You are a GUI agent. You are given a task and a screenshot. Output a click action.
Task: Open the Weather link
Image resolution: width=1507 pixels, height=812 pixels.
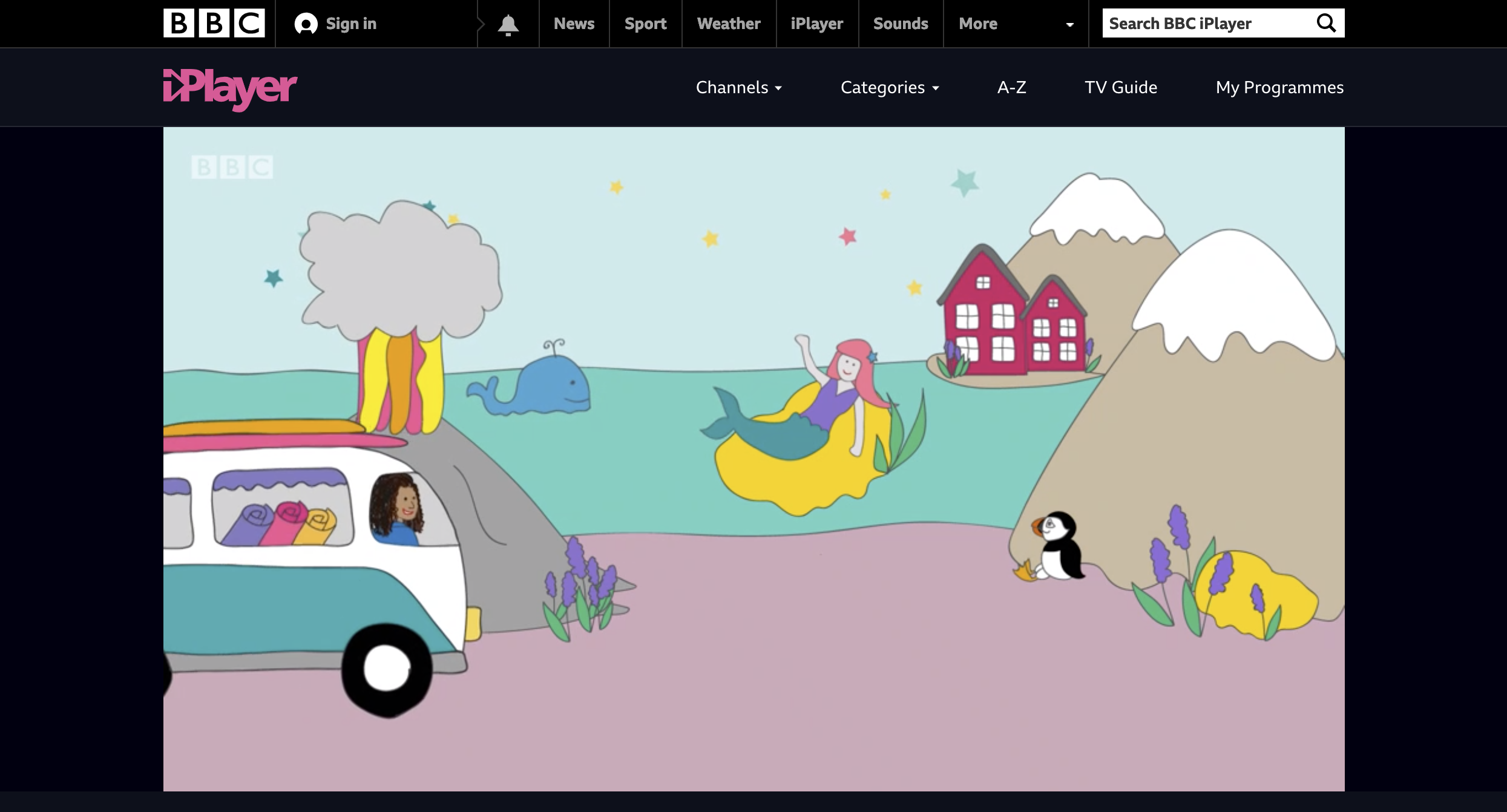(x=729, y=24)
